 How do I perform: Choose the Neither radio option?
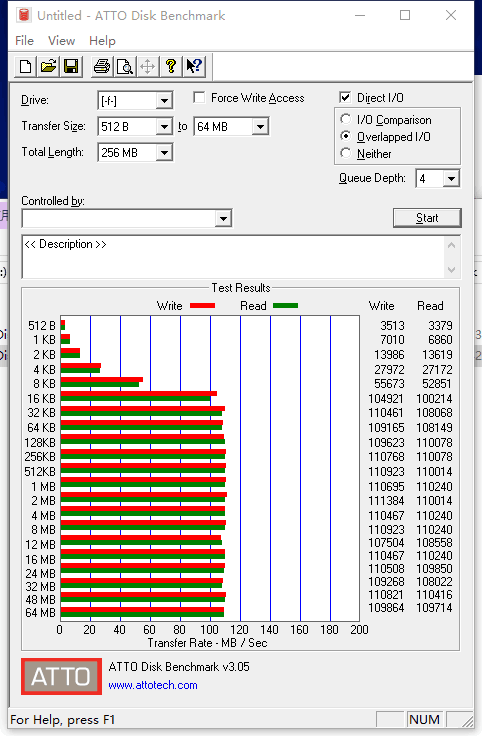pyautogui.click(x=346, y=153)
